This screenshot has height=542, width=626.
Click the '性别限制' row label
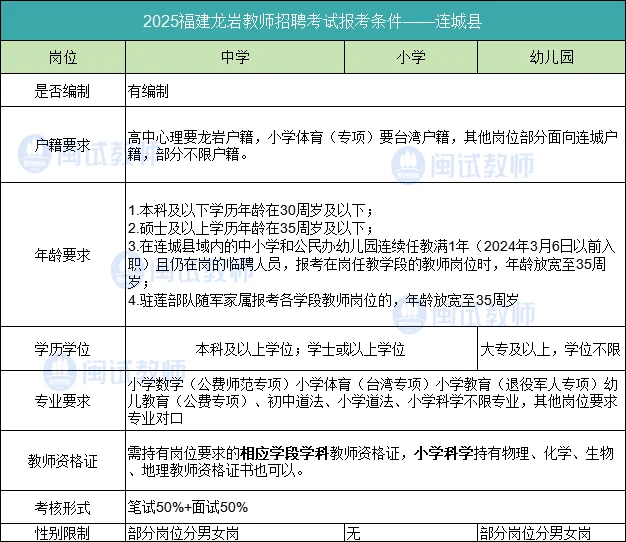62,534
